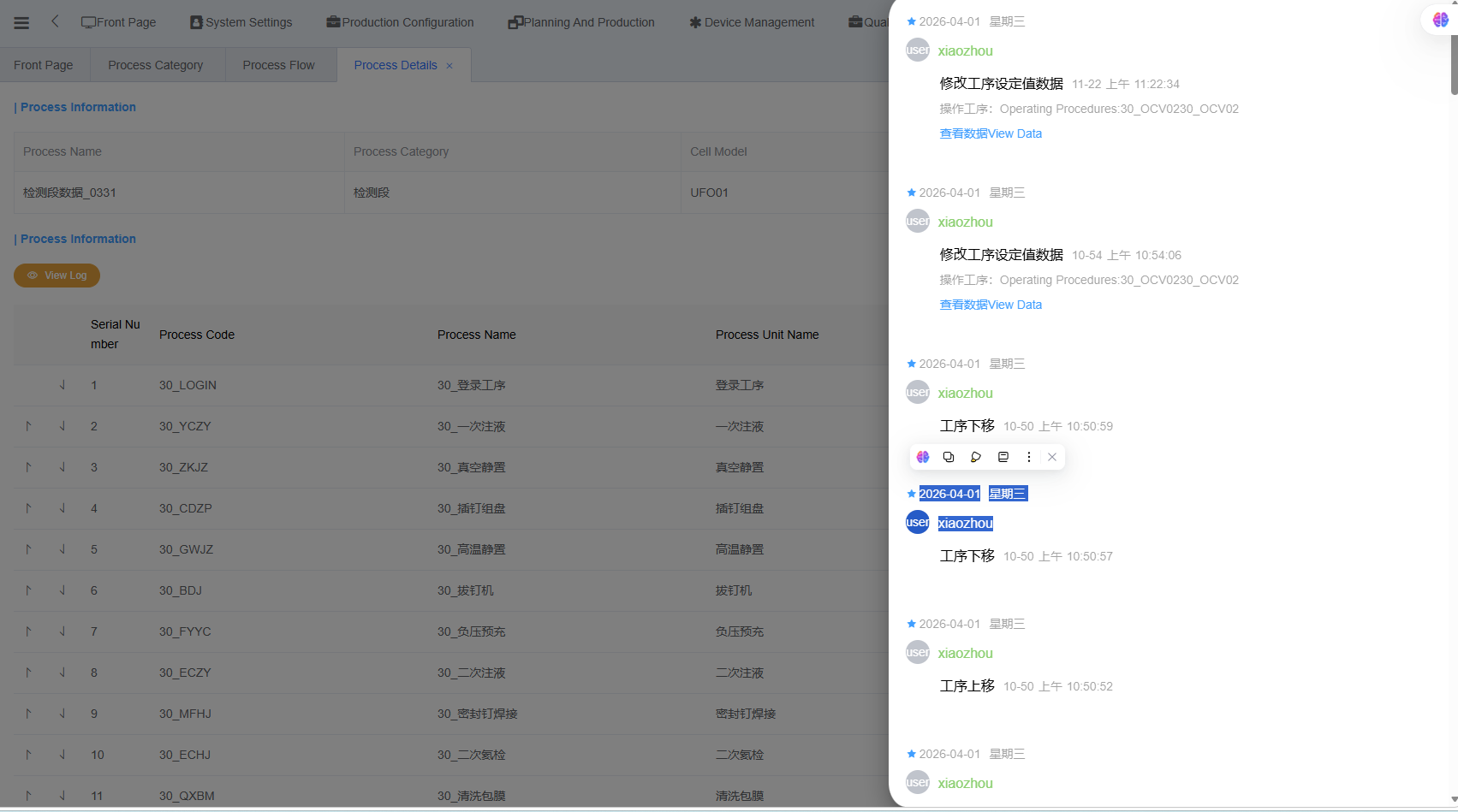Click the 30_负压预充 process name cell
This screenshot has width=1458, height=812.
pos(472,631)
